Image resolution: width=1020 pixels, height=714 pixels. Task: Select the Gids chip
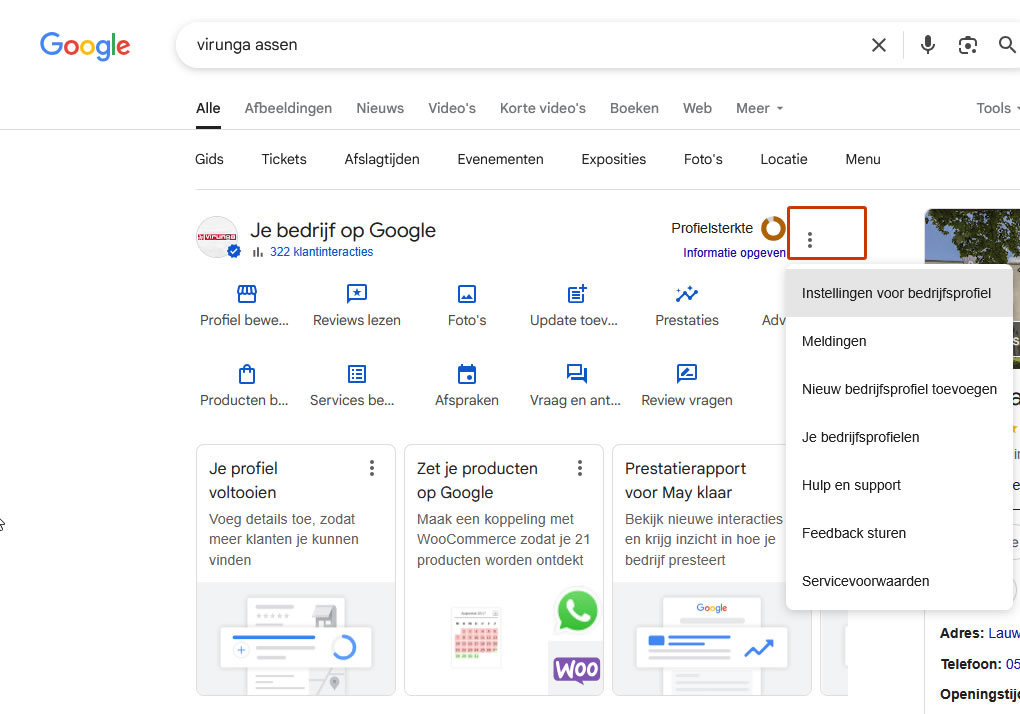tap(209, 159)
